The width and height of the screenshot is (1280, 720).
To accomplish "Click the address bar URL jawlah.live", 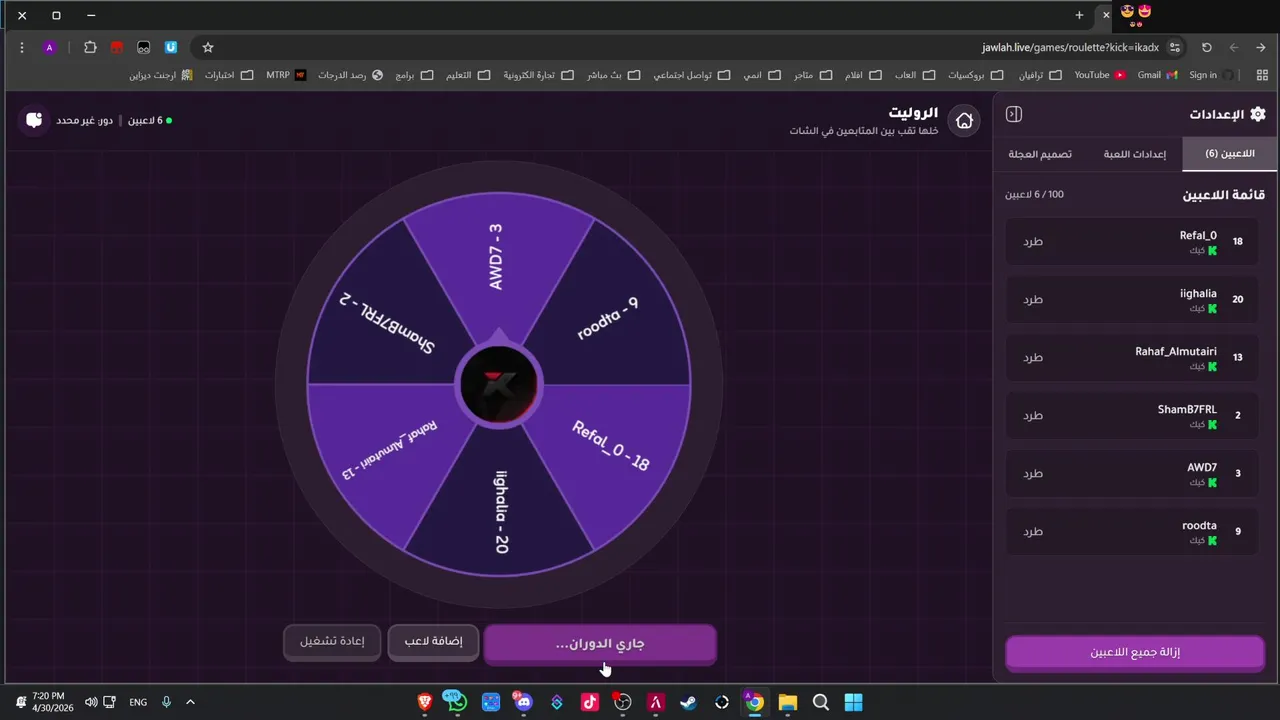I will coord(1070,47).
